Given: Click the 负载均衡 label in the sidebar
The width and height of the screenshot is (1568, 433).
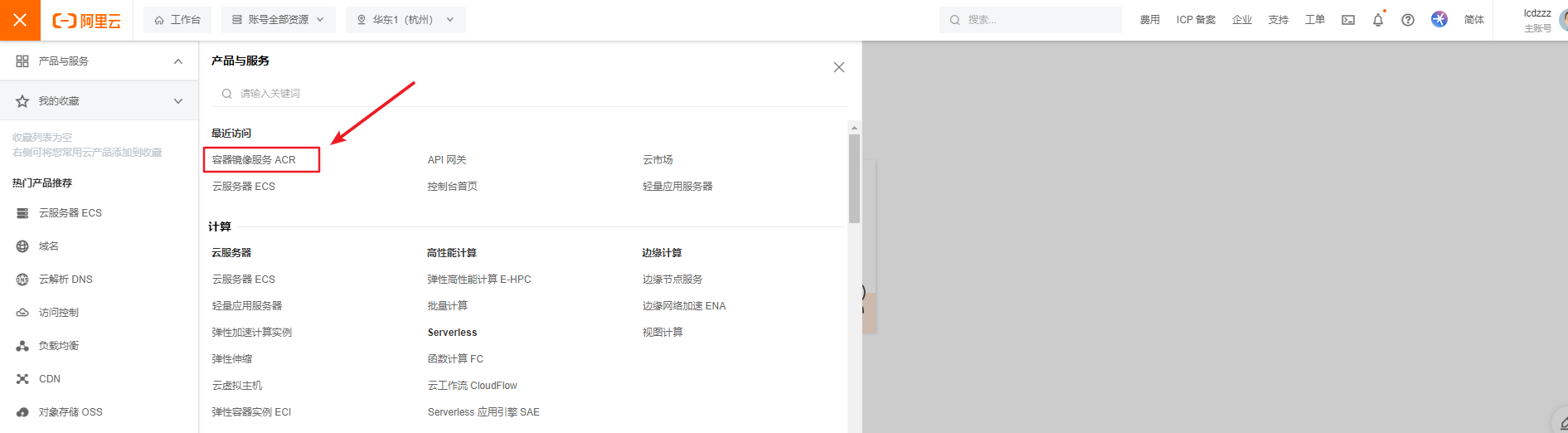Looking at the screenshot, I should coord(59,346).
